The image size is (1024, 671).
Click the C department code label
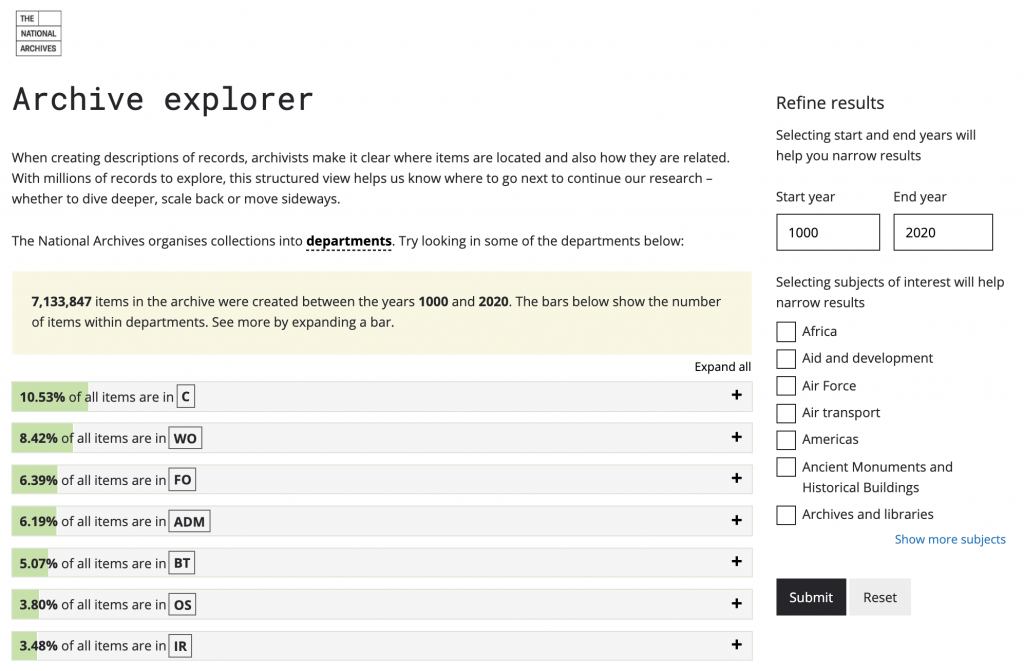pyautogui.click(x=185, y=397)
